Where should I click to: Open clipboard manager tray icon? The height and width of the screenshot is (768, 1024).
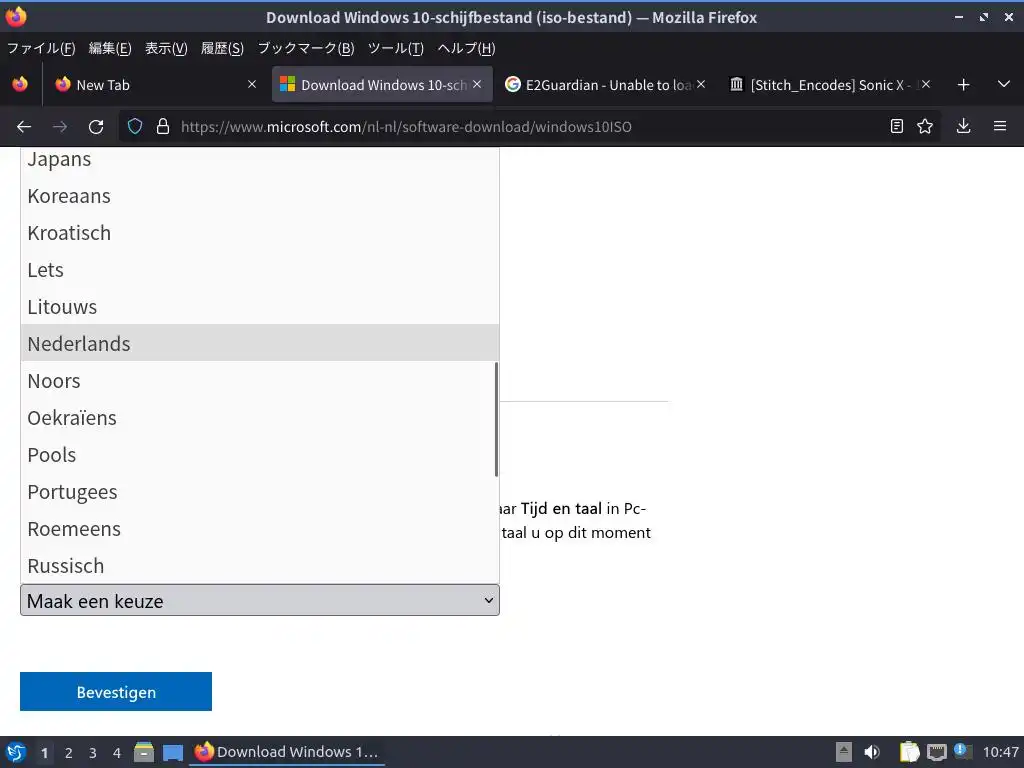point(909,752)
